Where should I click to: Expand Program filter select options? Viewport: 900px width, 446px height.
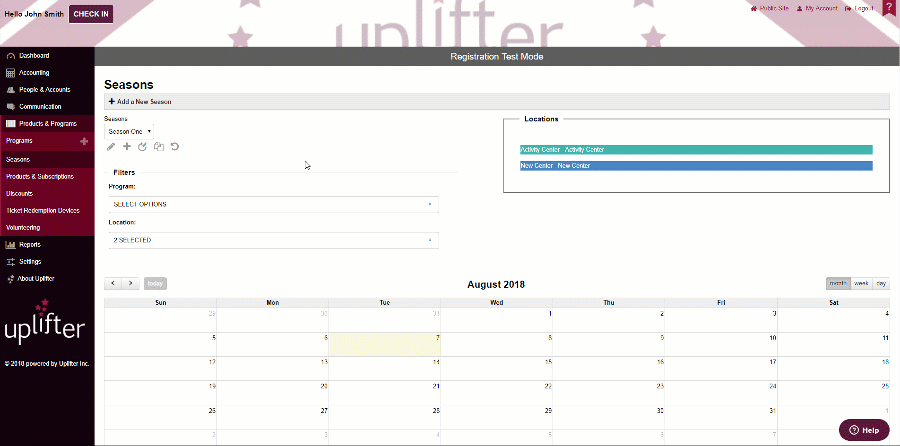pyautogui.click(x=273, y=204)
